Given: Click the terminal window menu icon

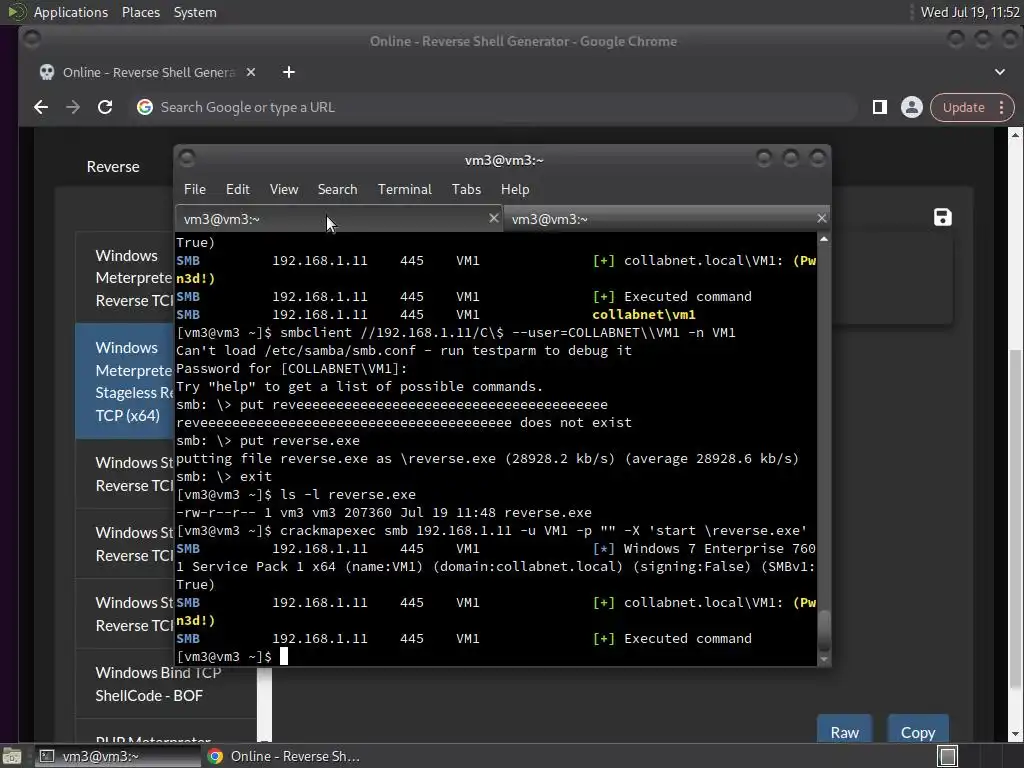Looking at the screenshot, I should 187,158.
